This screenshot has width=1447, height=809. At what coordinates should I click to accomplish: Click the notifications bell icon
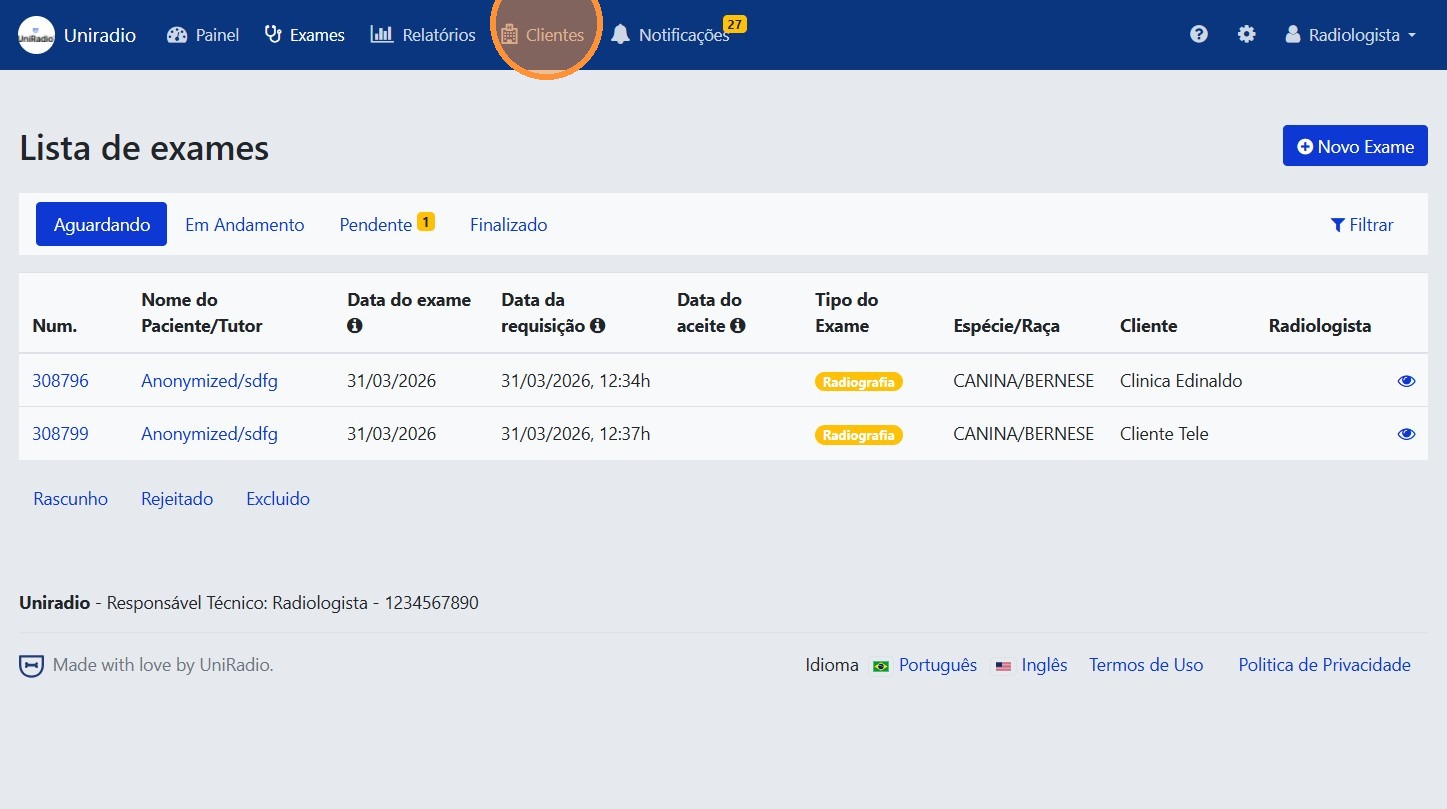tap(621, 35)
